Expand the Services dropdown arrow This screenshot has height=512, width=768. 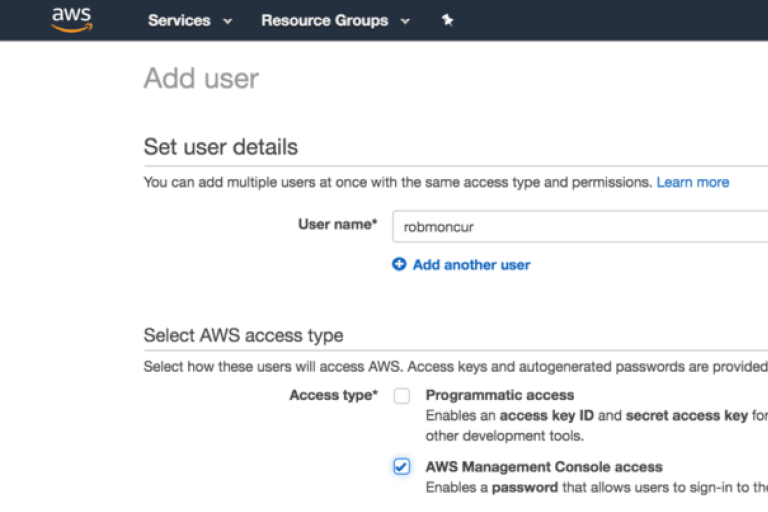pos(228,21)
